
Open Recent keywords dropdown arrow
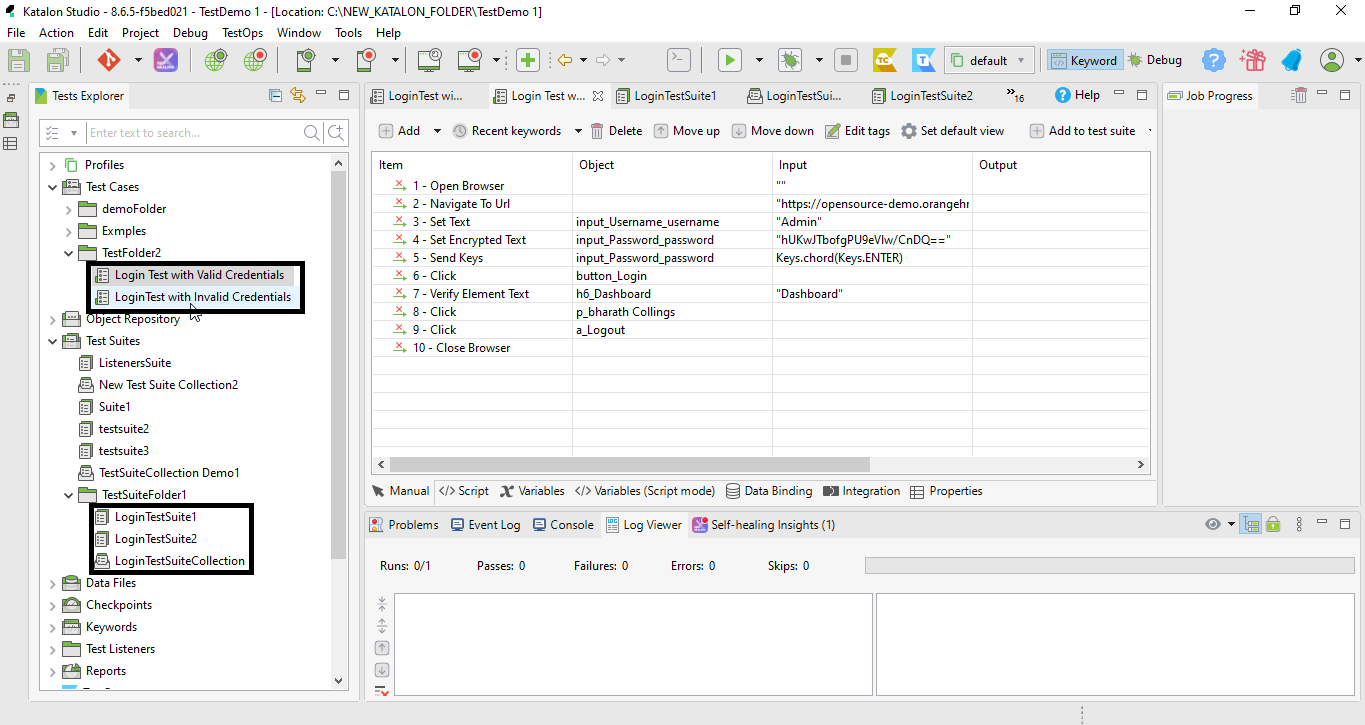(578, 131)
